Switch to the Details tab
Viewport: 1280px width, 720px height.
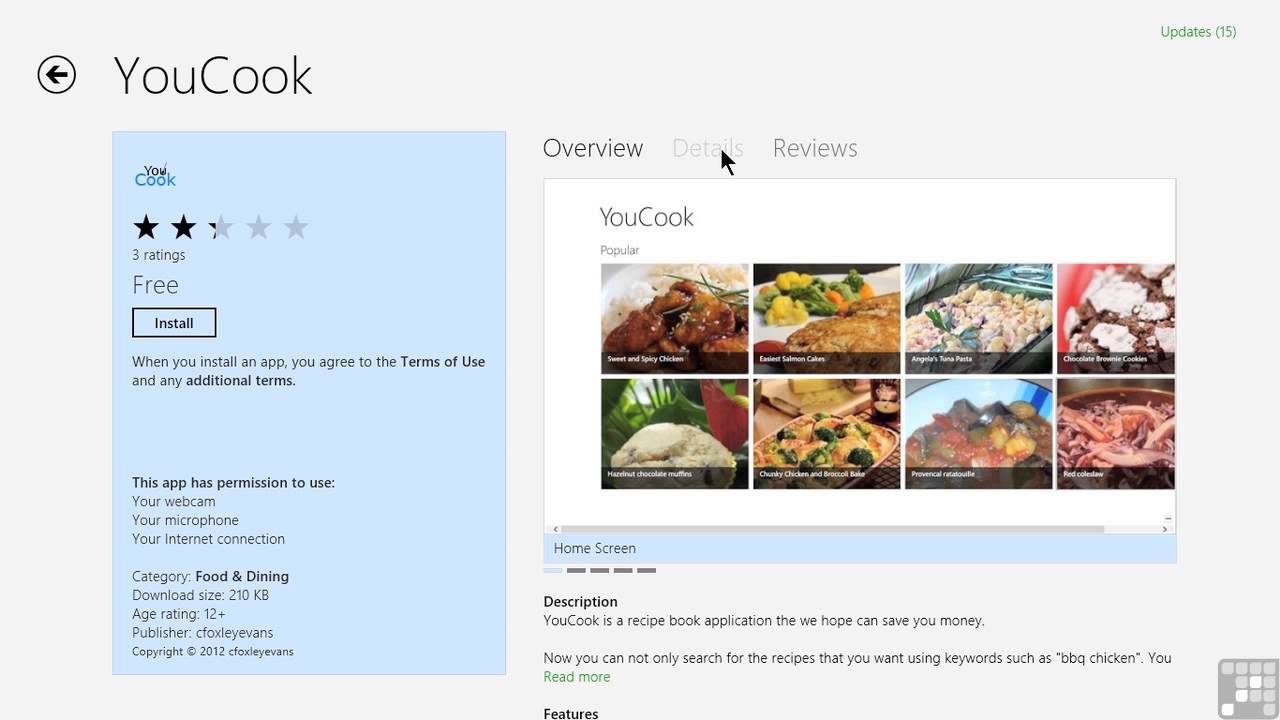click(707, 148)
